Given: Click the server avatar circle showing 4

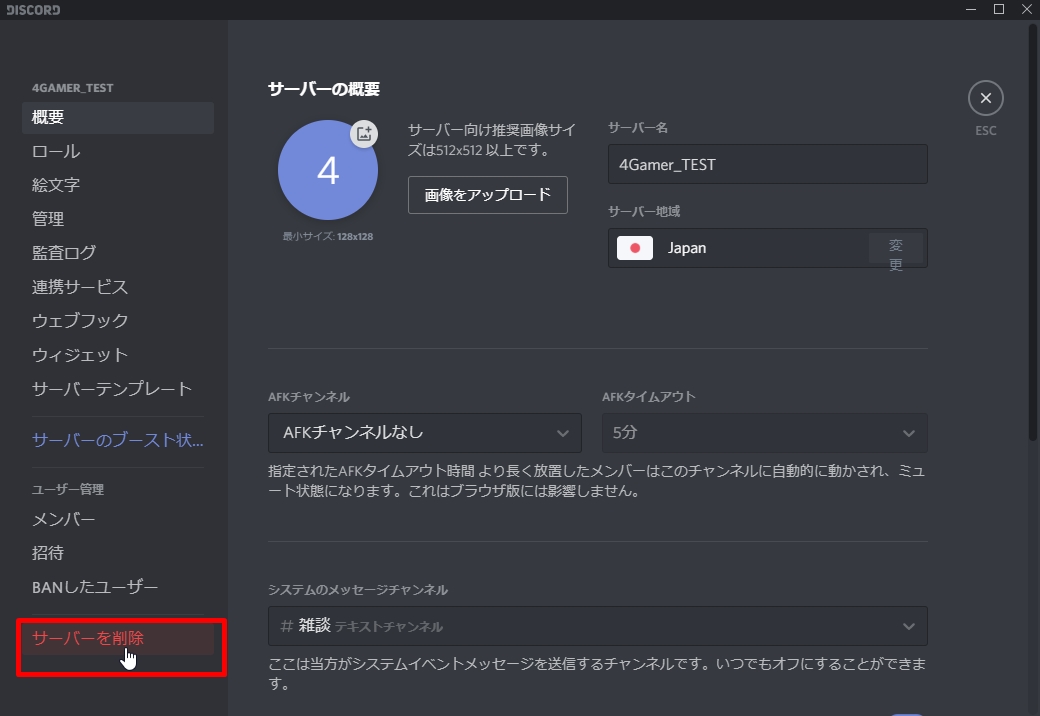Looking at the screenshot, I should click(x=327, y=171).
